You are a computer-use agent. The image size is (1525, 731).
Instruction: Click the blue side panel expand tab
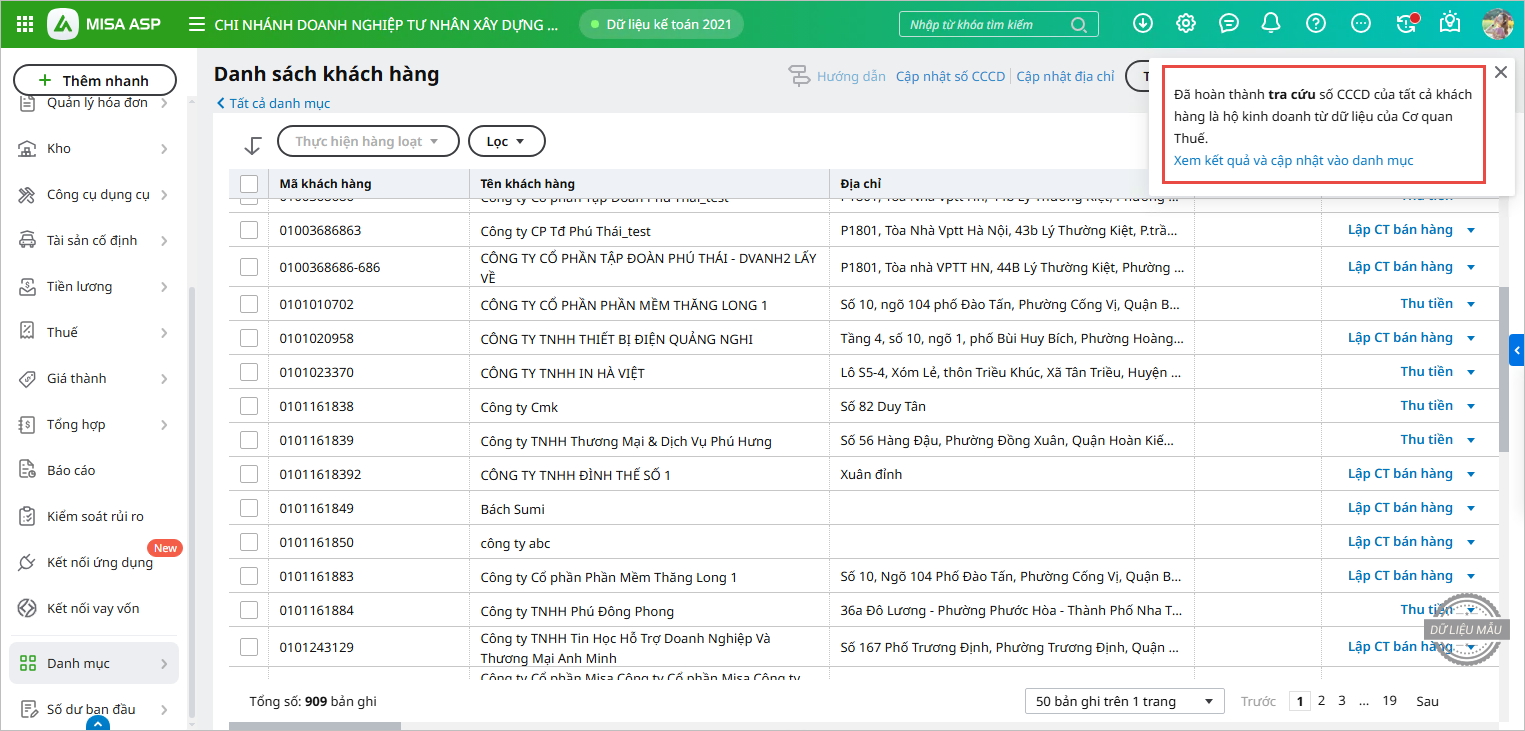coord(1517,350)
